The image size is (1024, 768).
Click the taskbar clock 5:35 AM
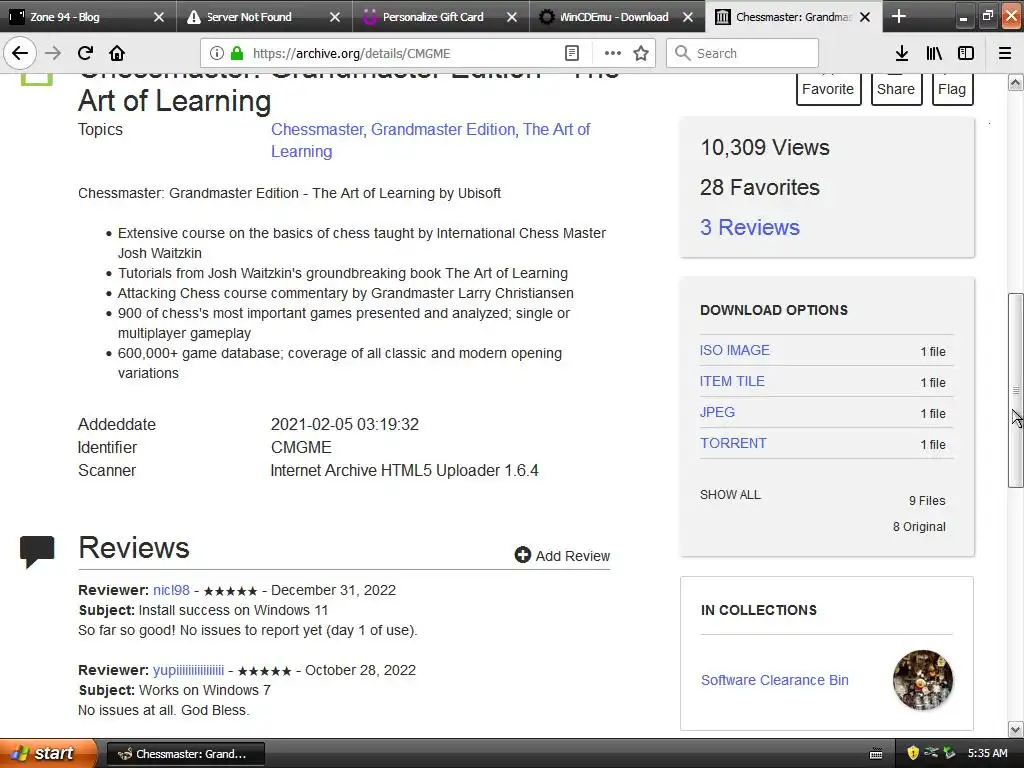987,753
